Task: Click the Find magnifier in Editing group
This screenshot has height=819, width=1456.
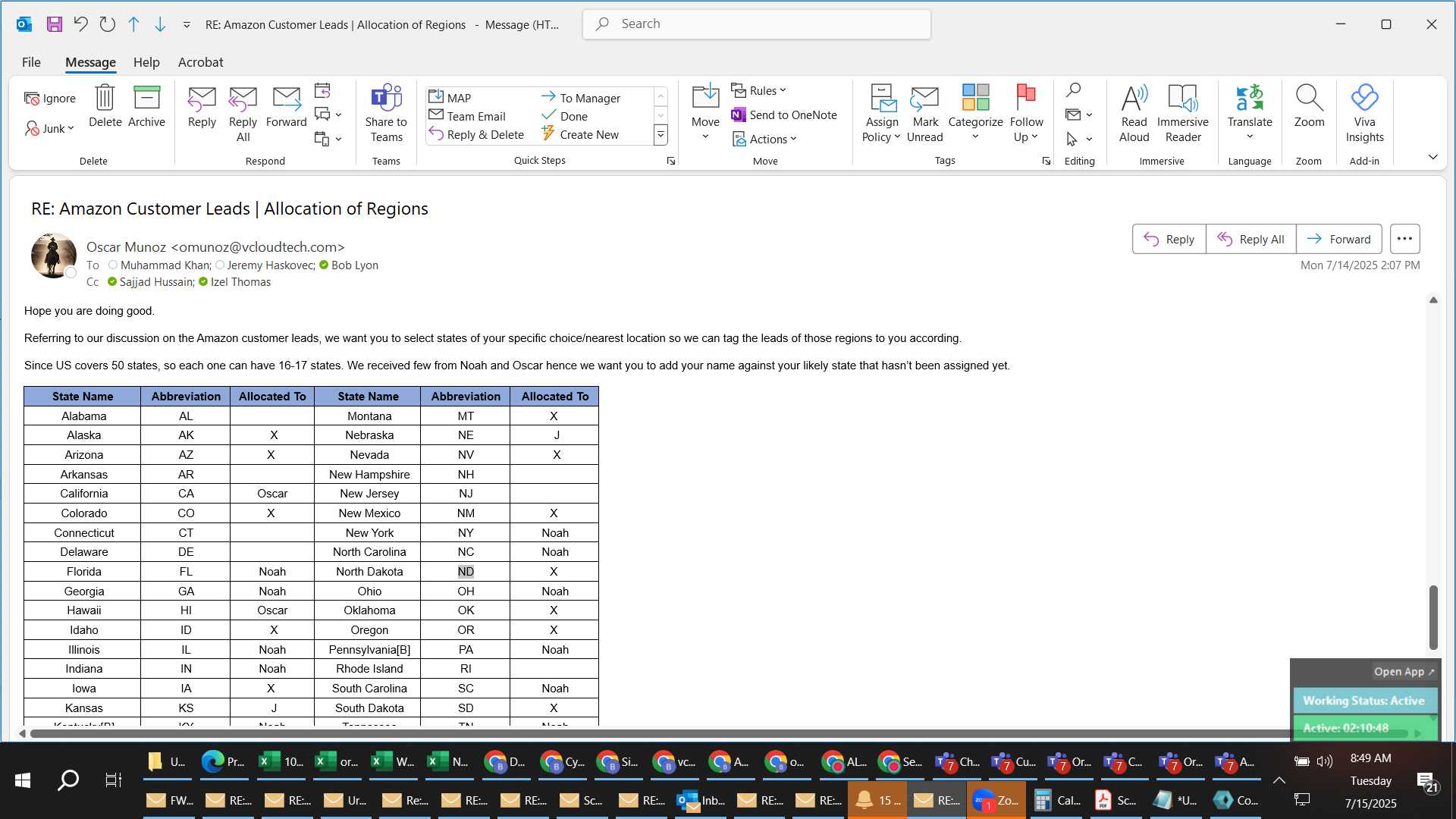Action: tap(1073, 91)
